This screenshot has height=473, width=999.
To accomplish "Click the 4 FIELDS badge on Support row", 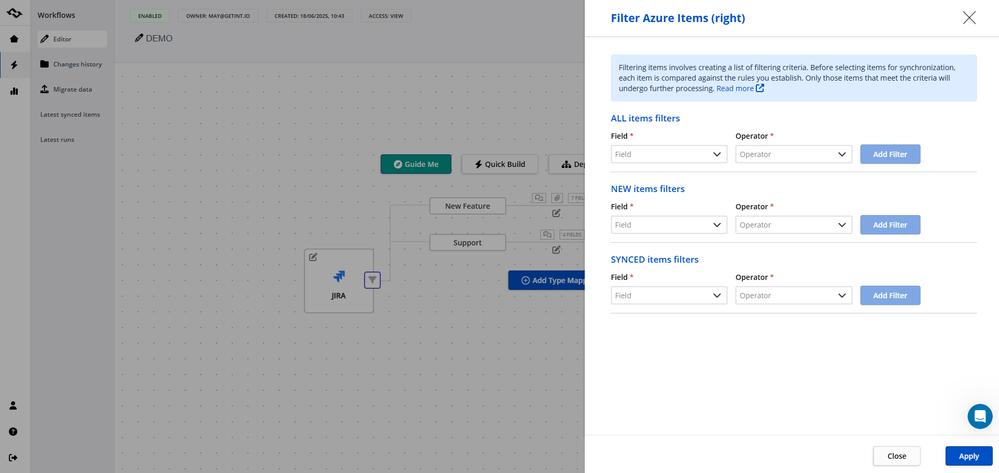I will (571, 234).
